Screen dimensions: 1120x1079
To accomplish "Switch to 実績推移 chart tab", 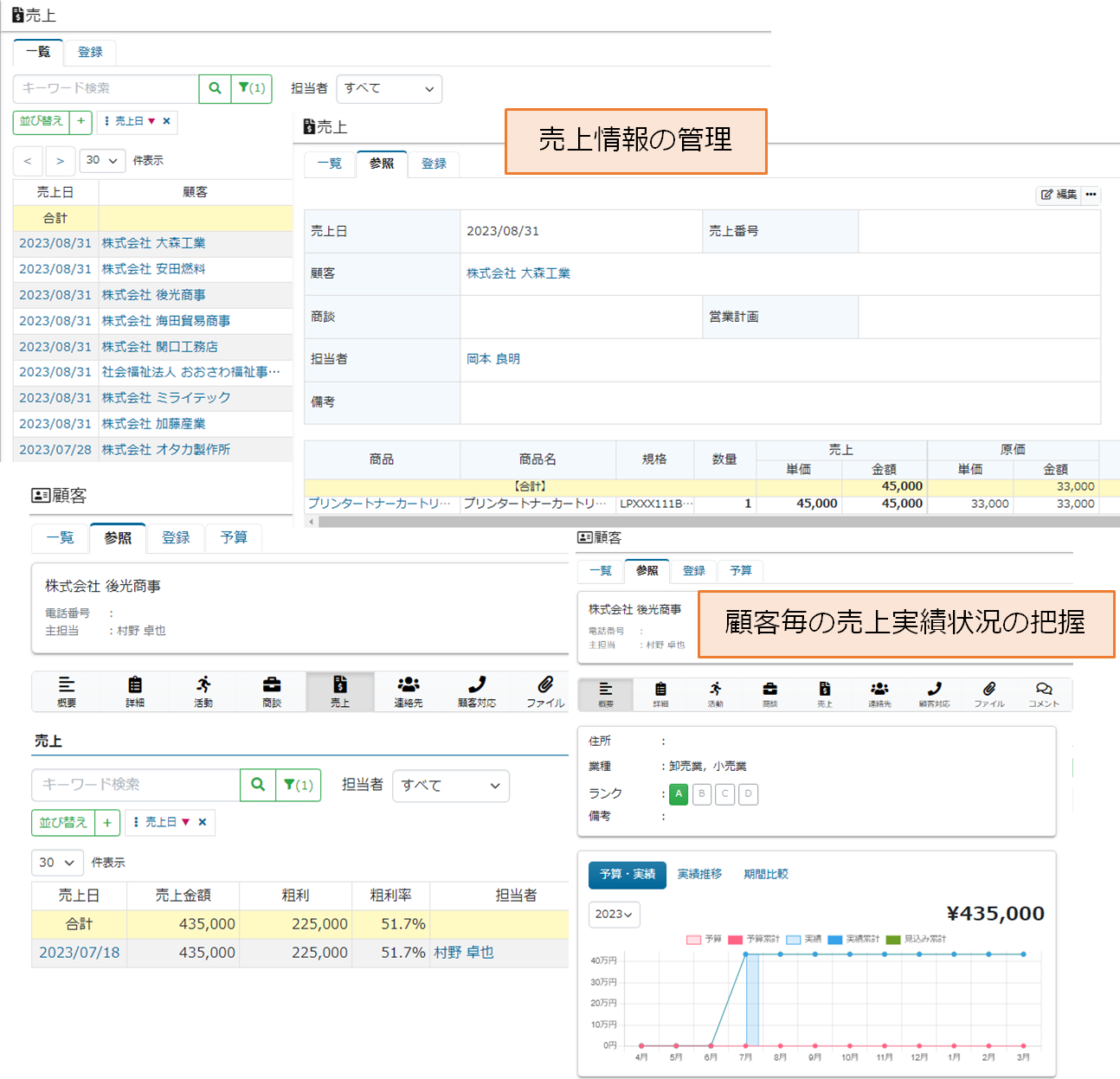I will pos(699,875).
